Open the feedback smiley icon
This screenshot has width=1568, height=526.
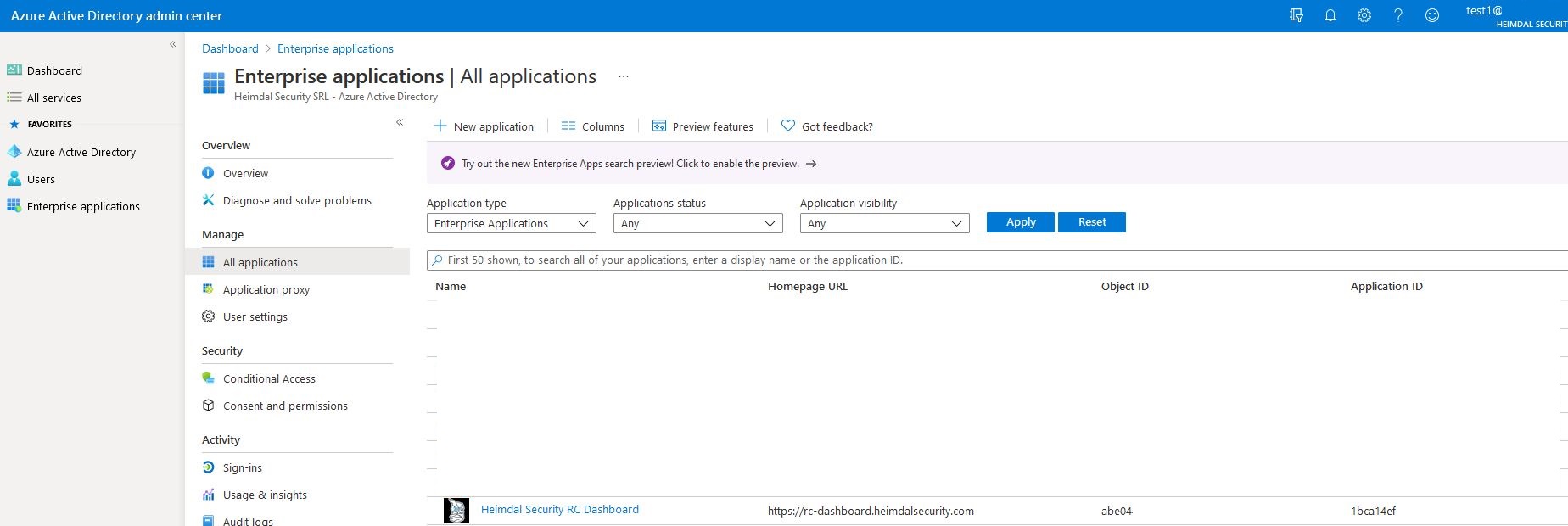click(1432, 15)
